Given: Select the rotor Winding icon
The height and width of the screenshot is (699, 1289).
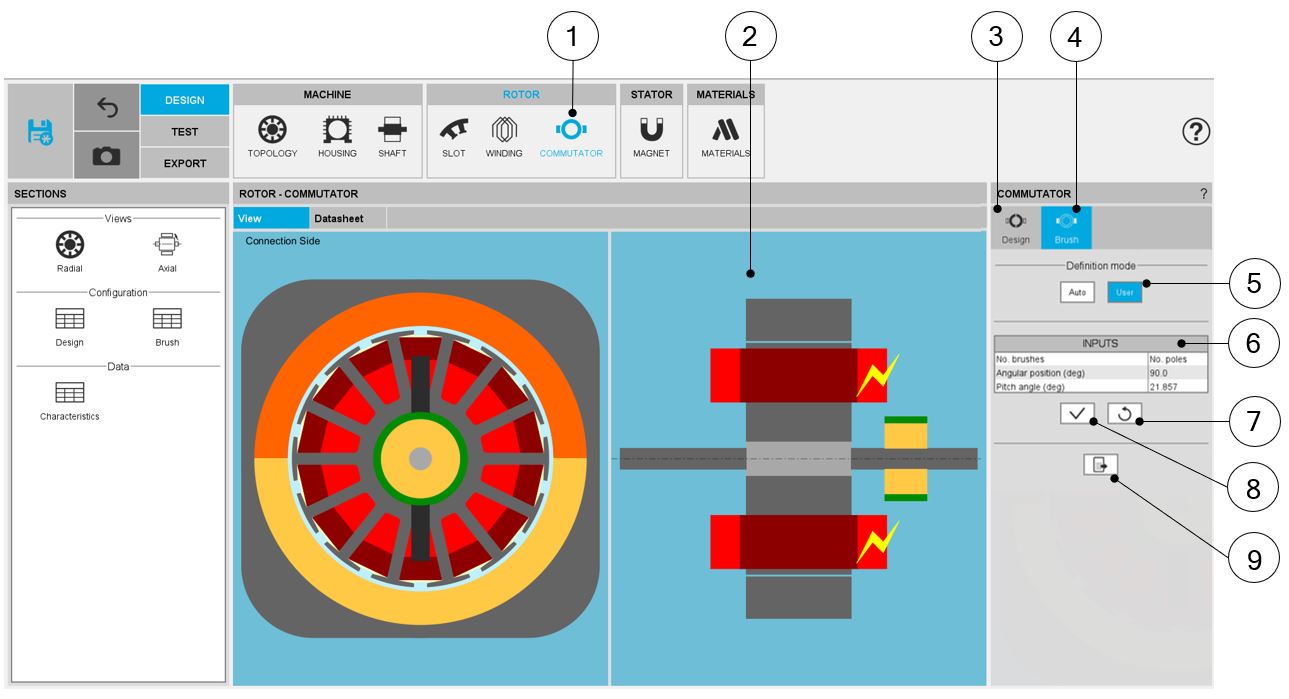Looking at the screenshot, I should point(504,137).
